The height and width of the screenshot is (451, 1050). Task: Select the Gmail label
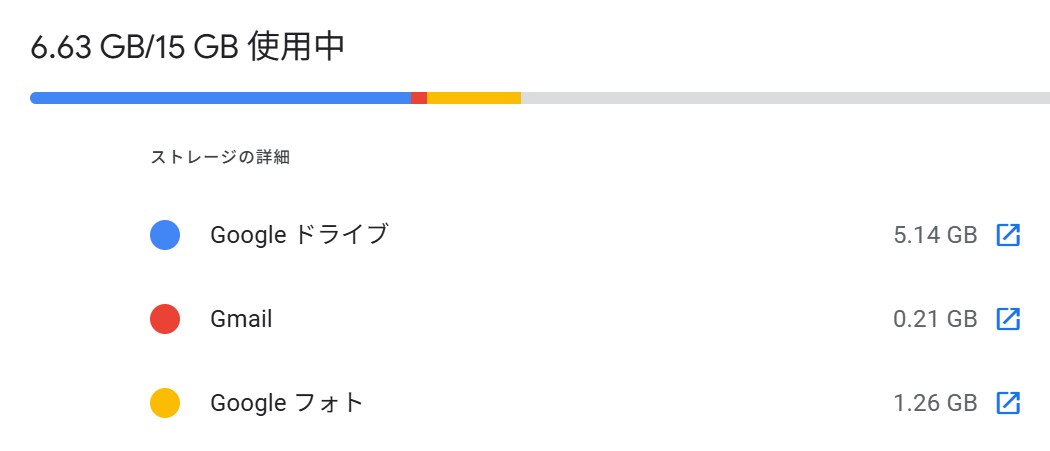241,320
